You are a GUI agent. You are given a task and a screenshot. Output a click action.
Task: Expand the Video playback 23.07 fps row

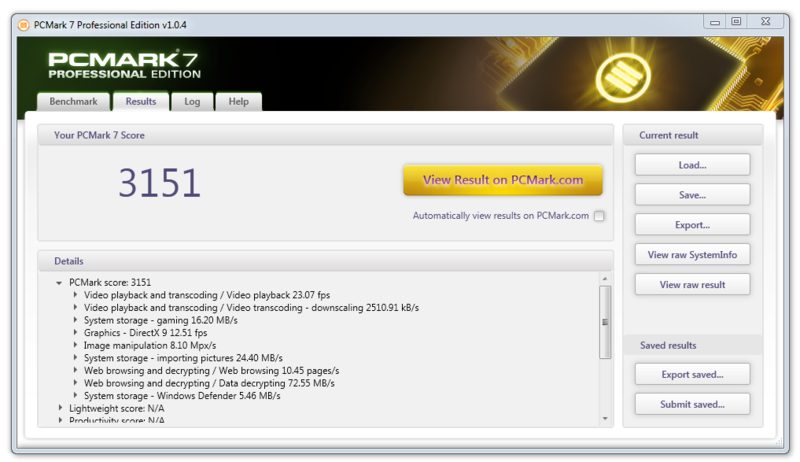75,294
